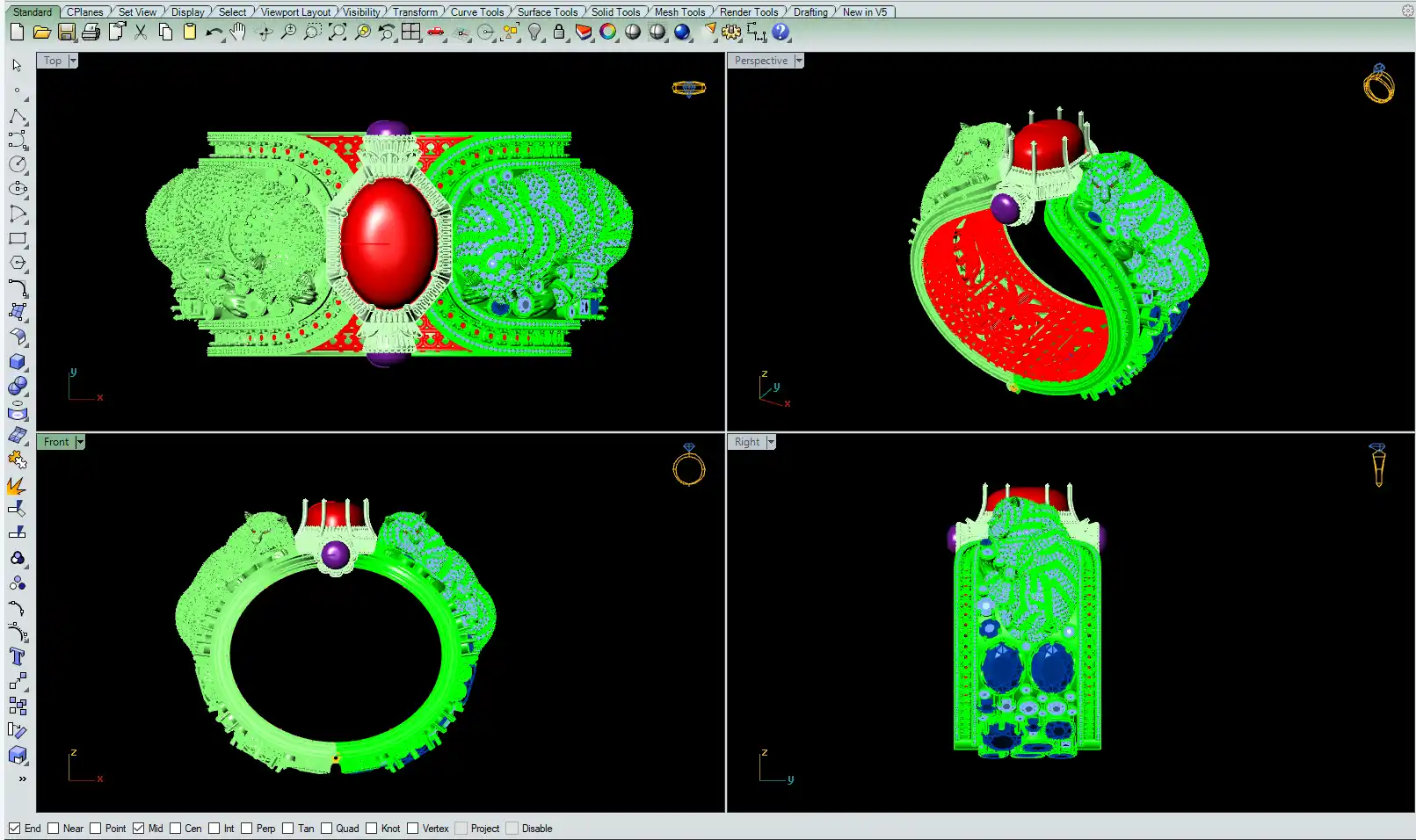Expand more tools with the double chevron
This screenshot has height=840, width=1416.
(22, 778)
